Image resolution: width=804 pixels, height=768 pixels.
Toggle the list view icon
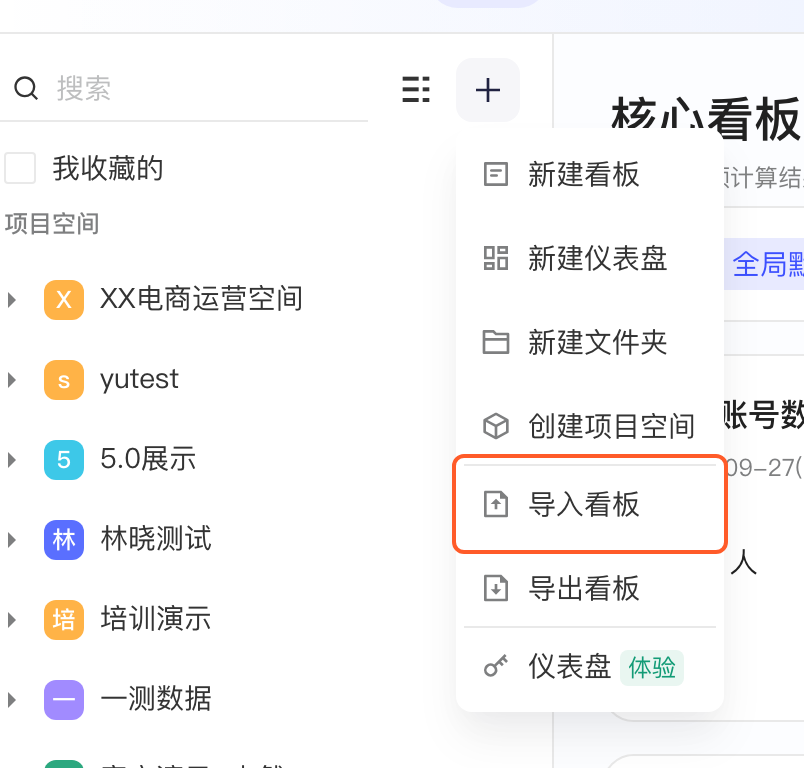tap(416, 89)
